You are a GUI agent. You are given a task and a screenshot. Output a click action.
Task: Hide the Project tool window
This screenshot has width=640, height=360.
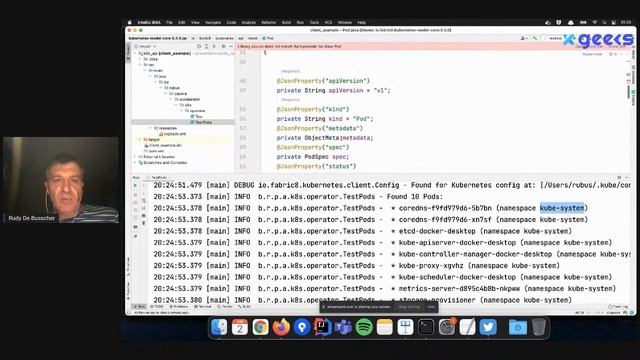(x=231, y=46)
